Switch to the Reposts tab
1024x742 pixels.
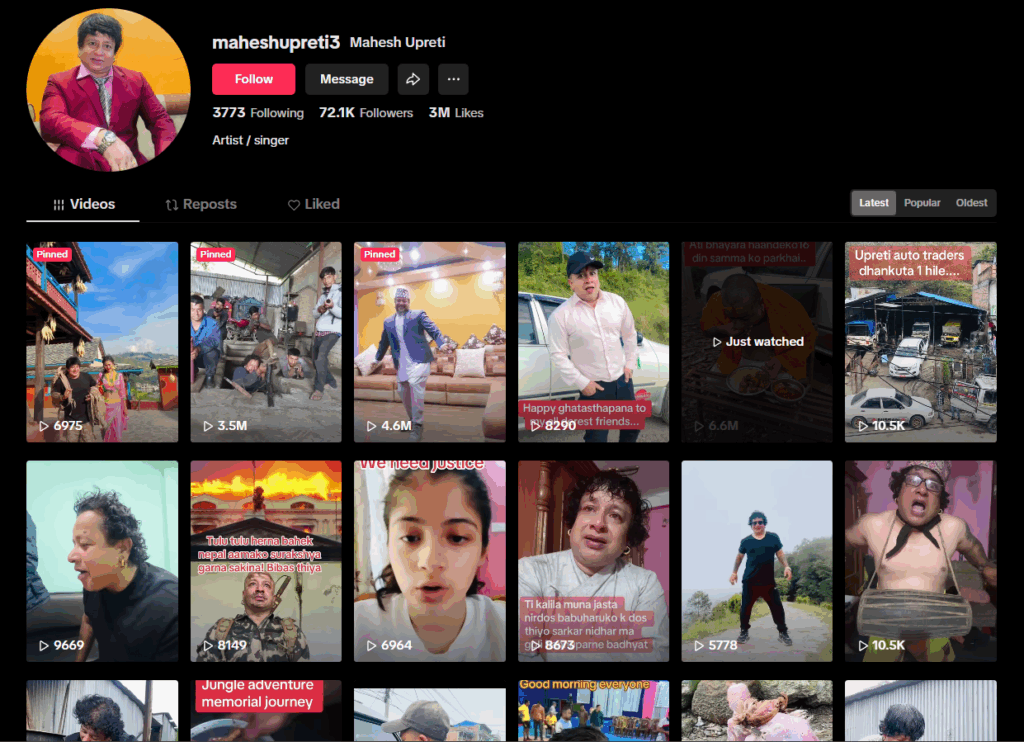pos(201,204)
